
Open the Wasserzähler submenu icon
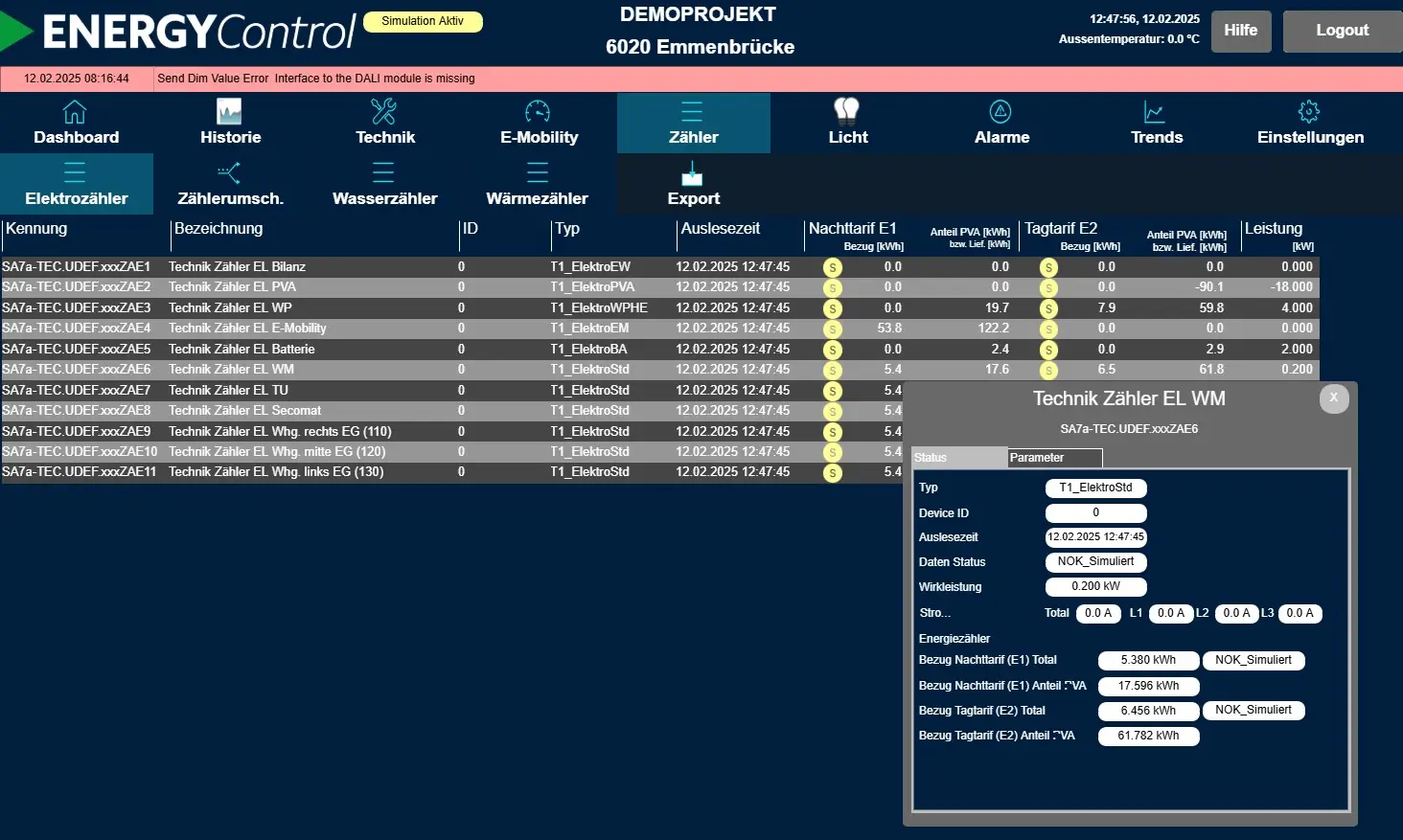383,172
